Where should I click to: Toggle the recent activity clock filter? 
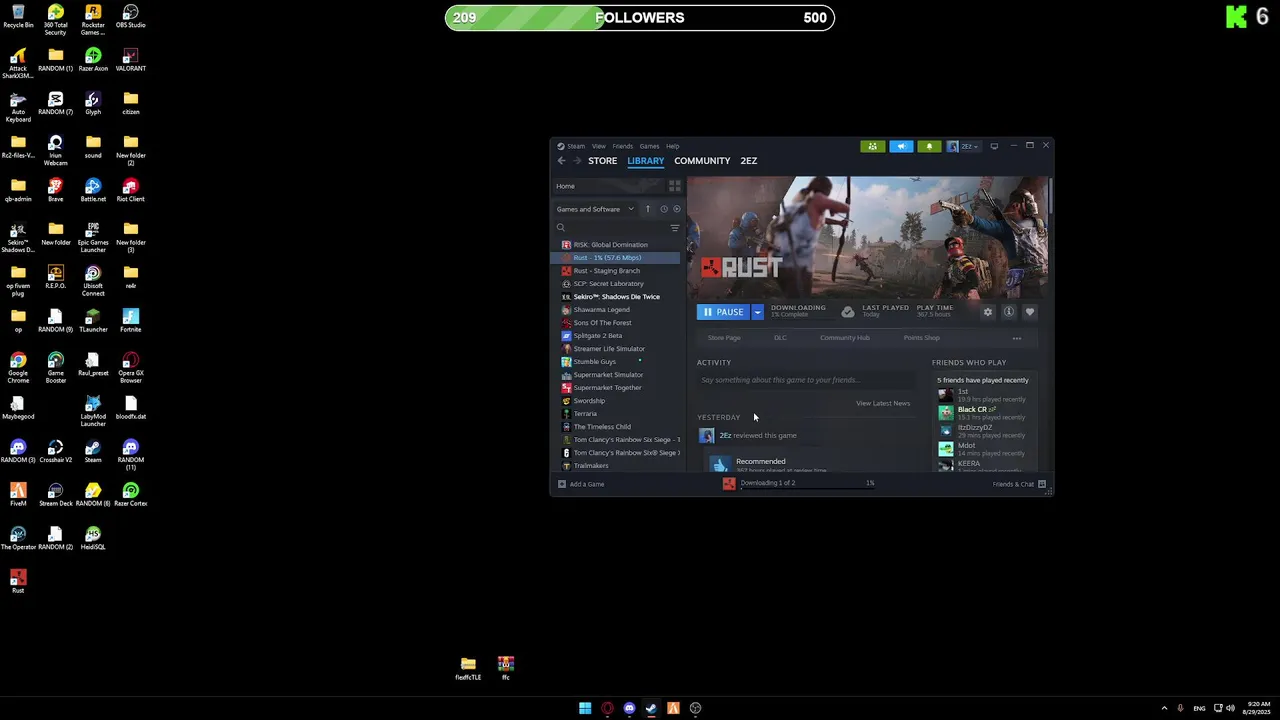[663, 209]
